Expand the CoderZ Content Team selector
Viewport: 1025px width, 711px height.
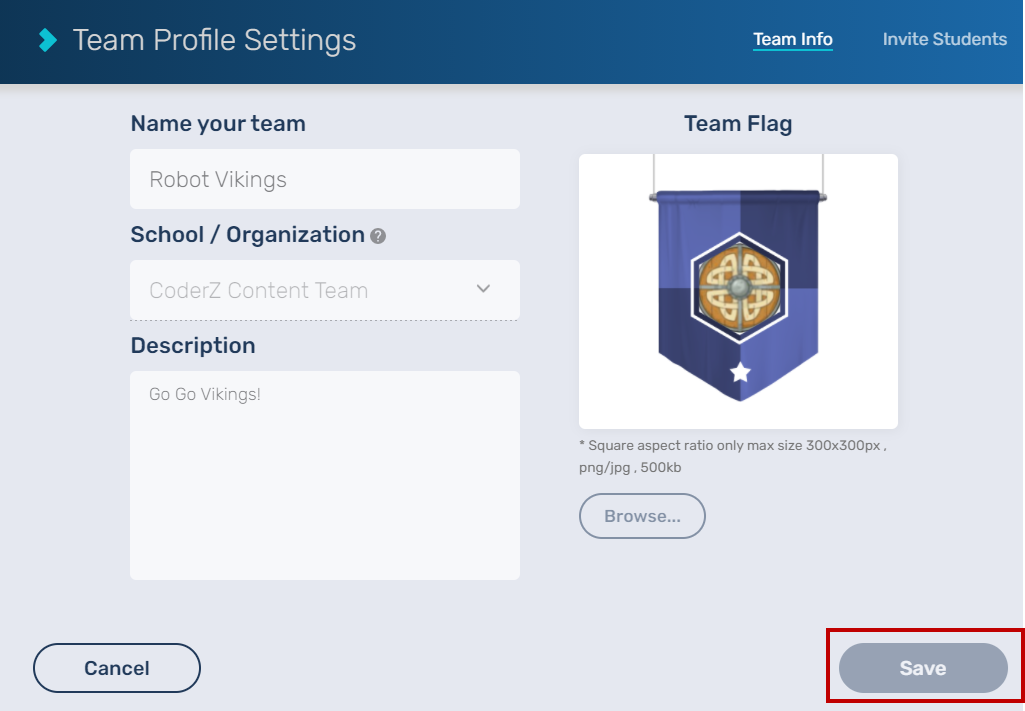pos(325,290)
